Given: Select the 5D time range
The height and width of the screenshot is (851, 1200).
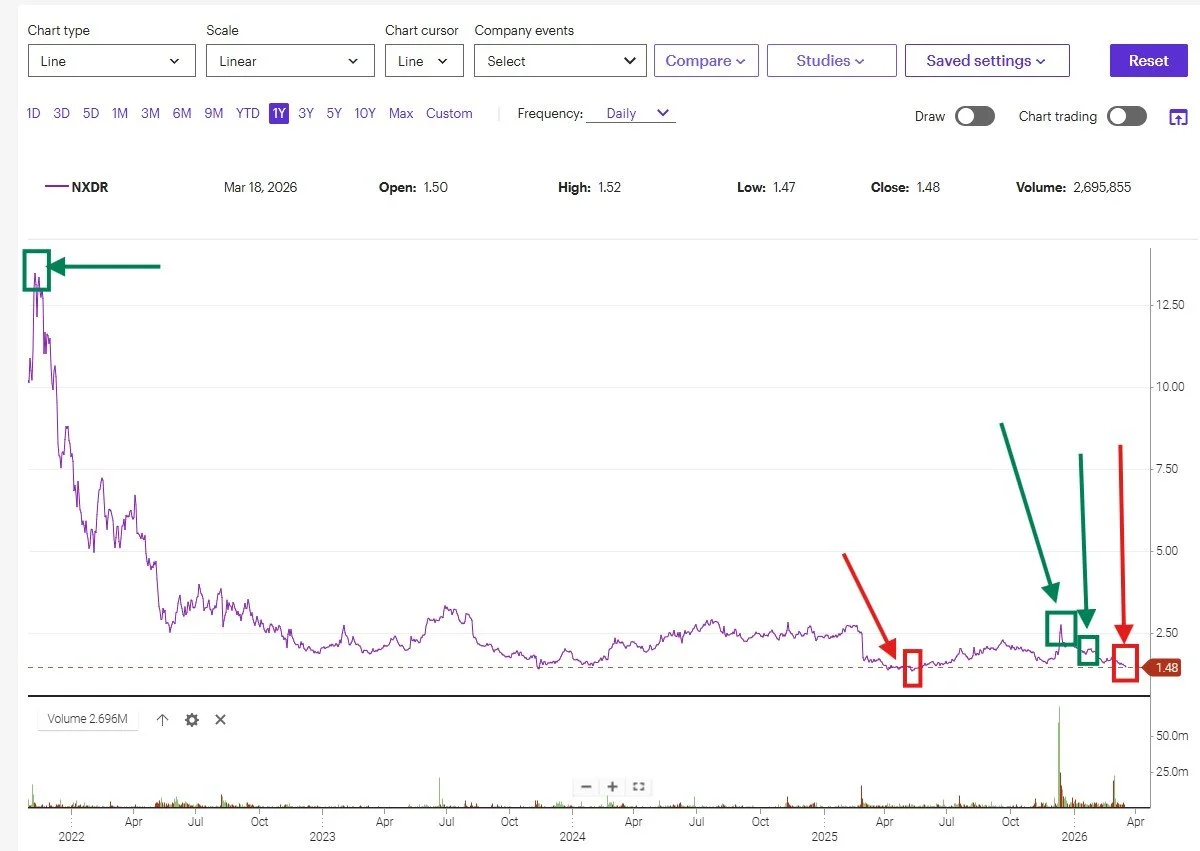Looking at the screenshot, I should (x=90, y=113).
